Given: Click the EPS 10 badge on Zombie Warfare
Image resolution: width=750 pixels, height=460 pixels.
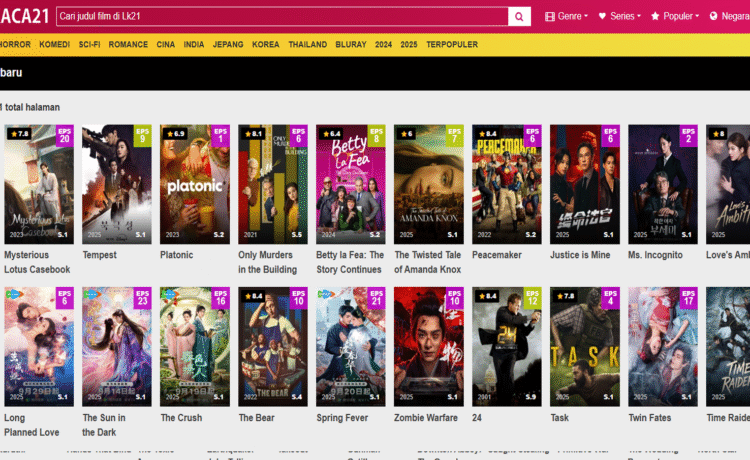Looking at the screenshot, I should [x=455, y=299].
